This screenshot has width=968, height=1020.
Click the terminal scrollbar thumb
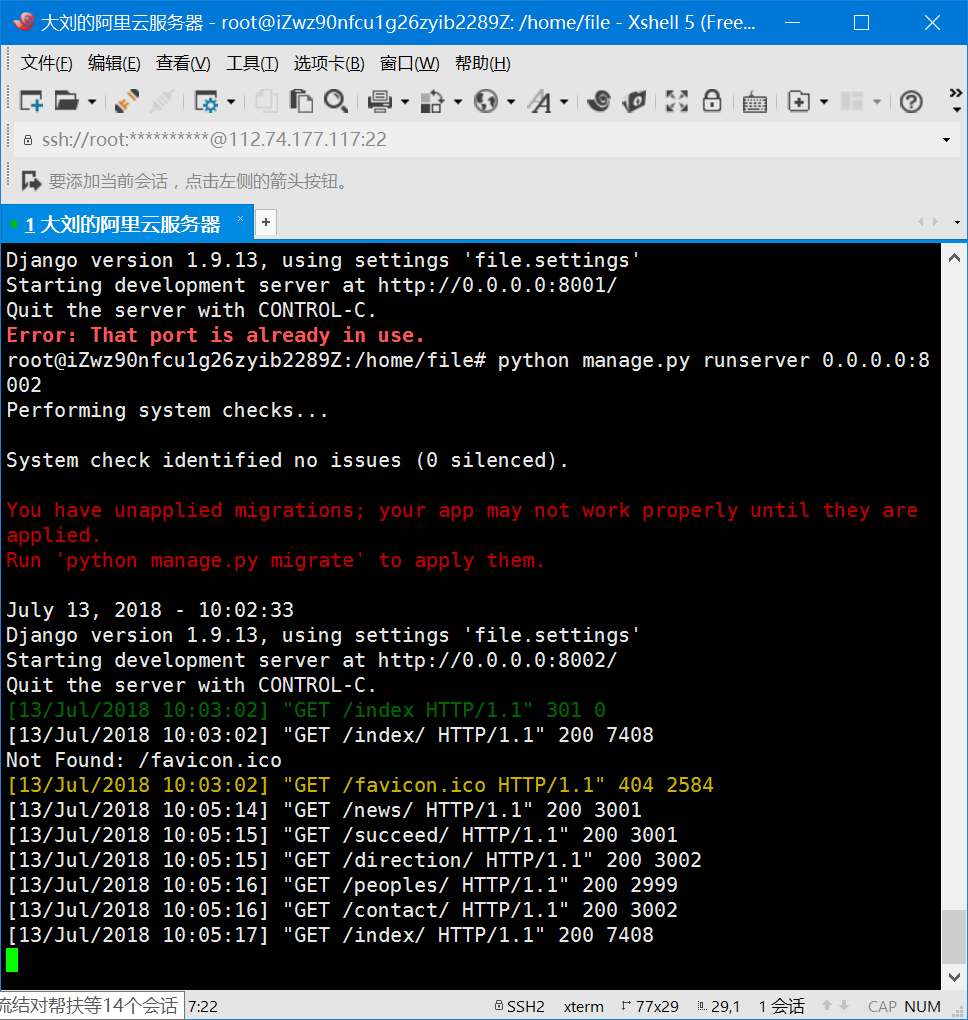click(954, 937)
